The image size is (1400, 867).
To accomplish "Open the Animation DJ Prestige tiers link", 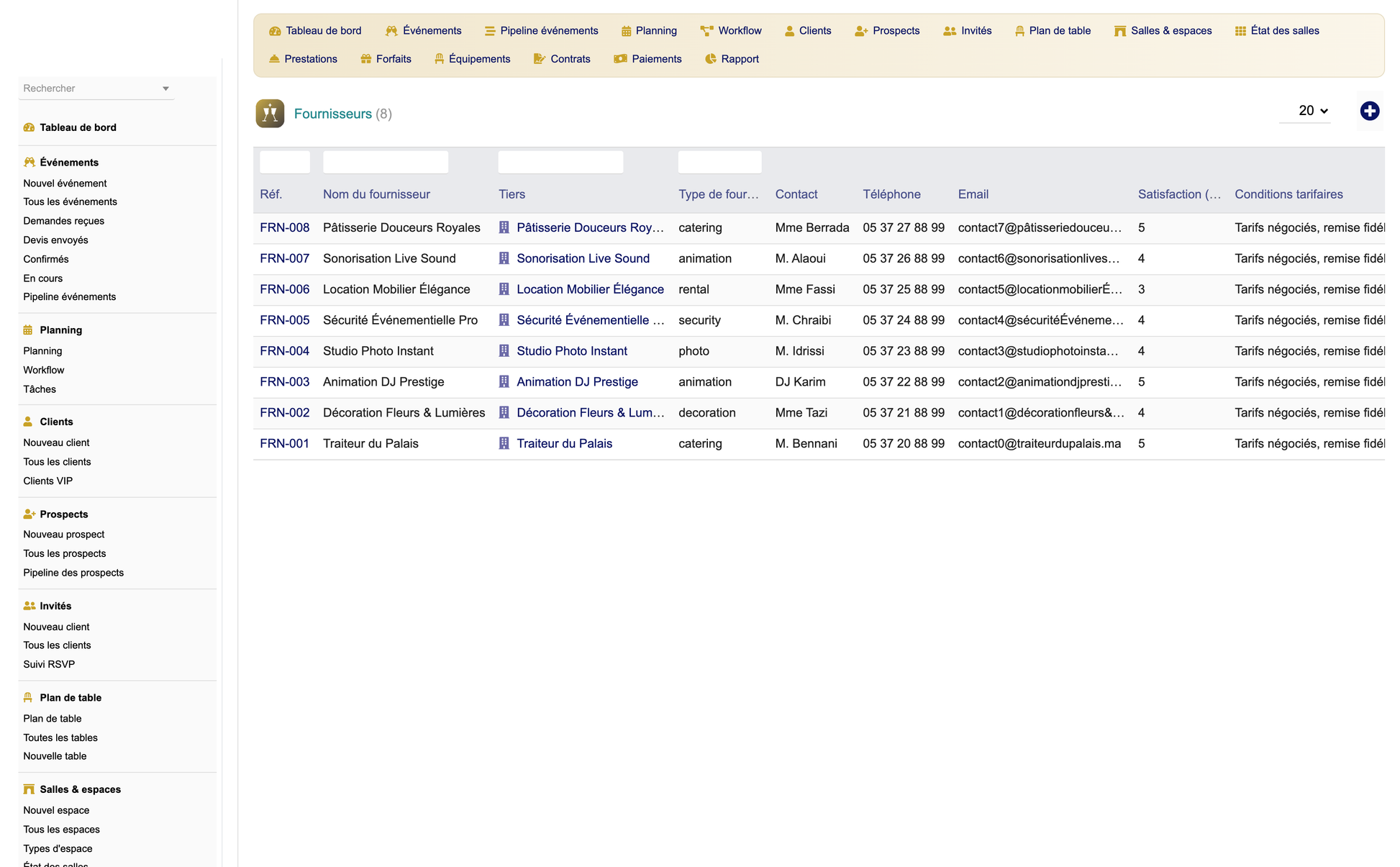I will point(577,382).
